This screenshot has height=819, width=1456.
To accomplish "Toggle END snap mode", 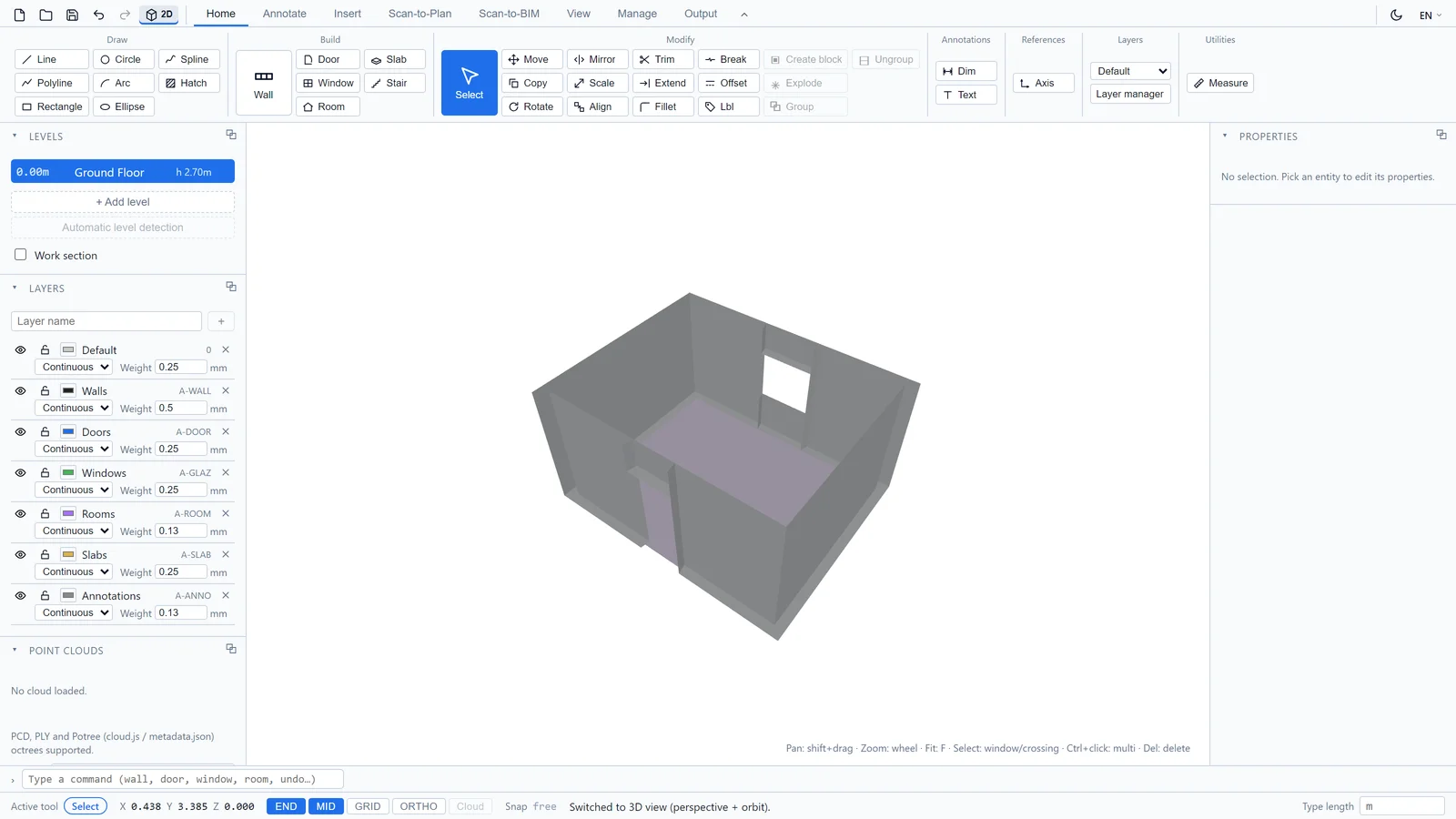I will 286,806.
